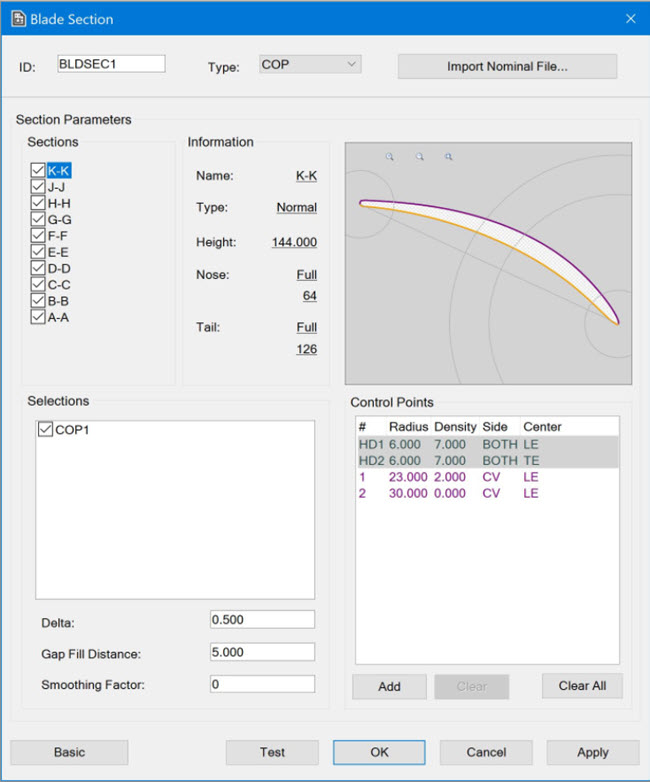The width and height of the screenshot is (650, 782).
Task: Close the Blade Section dialog
Action: pos(630,19)
